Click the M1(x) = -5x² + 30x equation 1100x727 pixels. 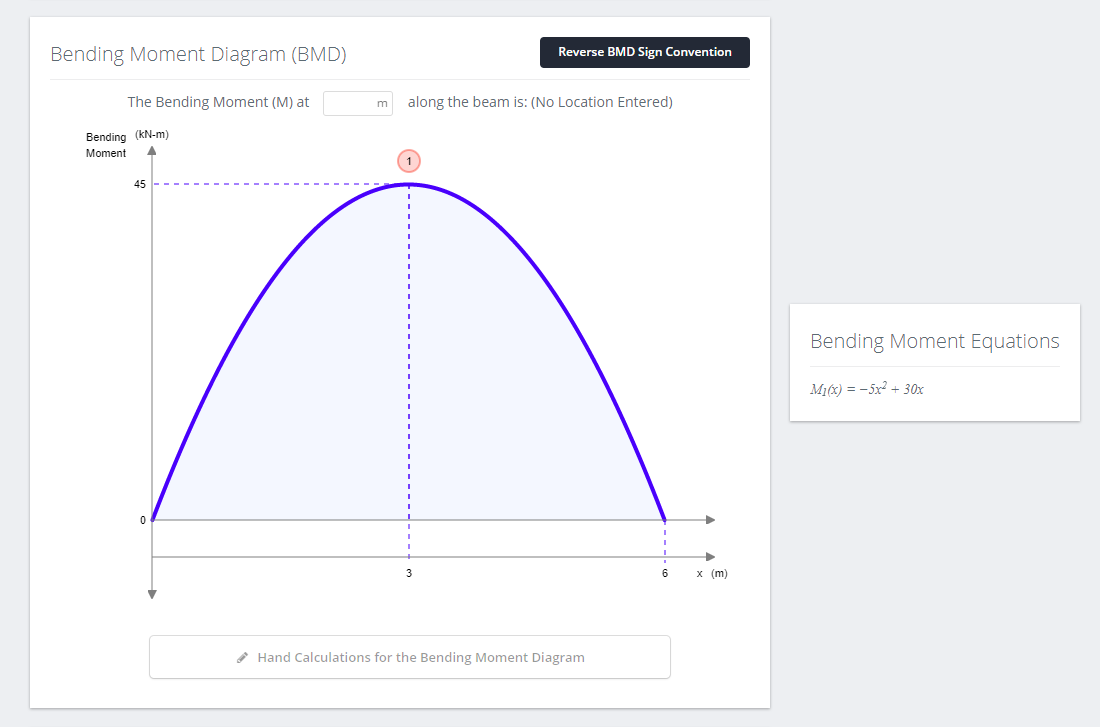tap(866, 389)
